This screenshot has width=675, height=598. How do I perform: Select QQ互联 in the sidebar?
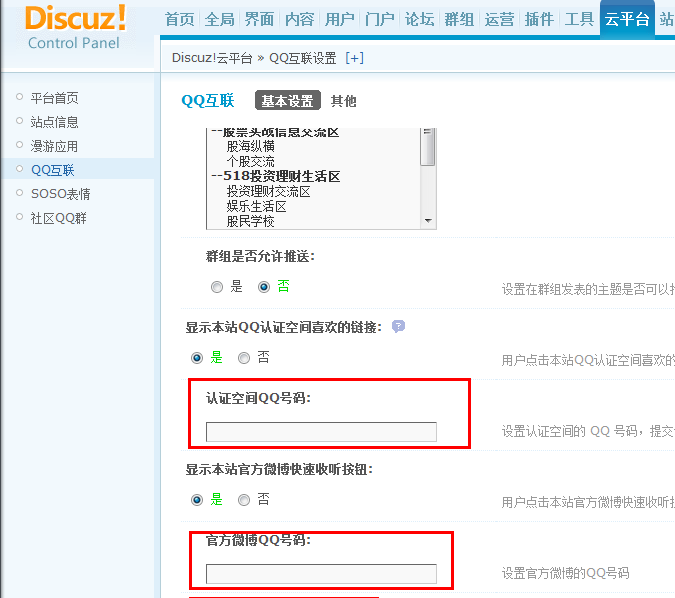click(53, 170)
